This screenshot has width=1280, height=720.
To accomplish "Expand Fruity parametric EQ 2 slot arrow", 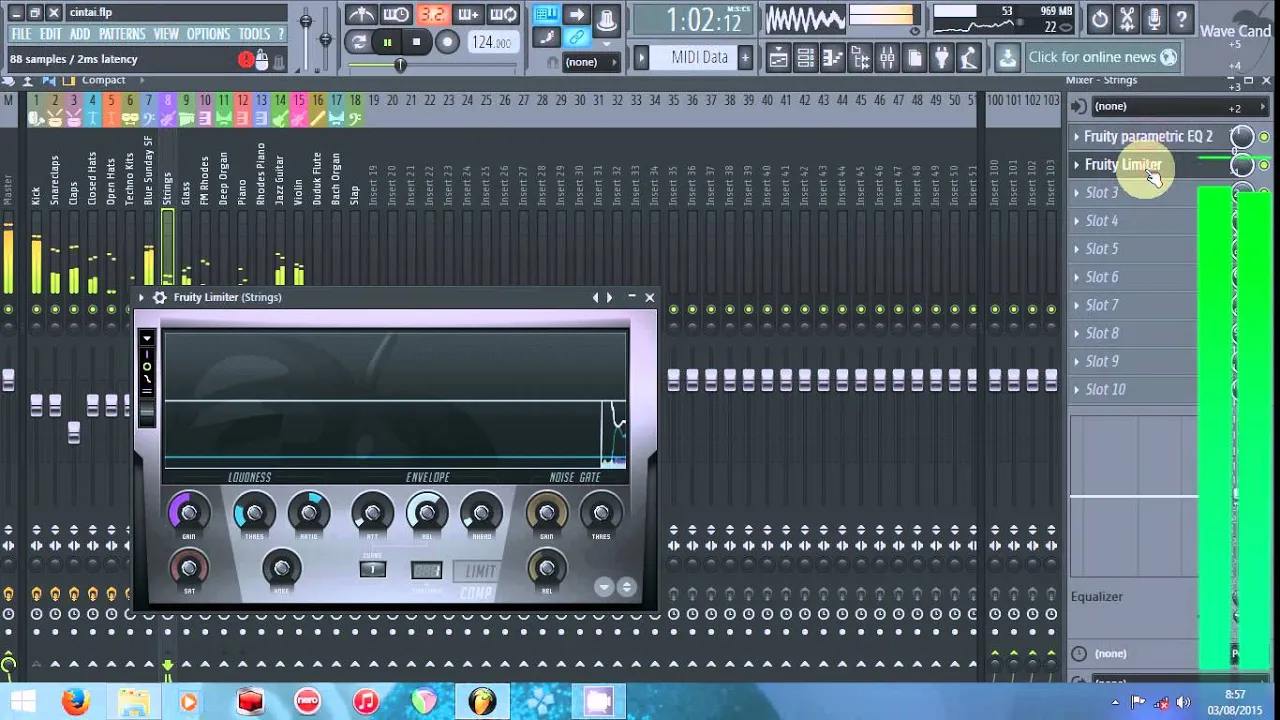I will coord(1076,137).
